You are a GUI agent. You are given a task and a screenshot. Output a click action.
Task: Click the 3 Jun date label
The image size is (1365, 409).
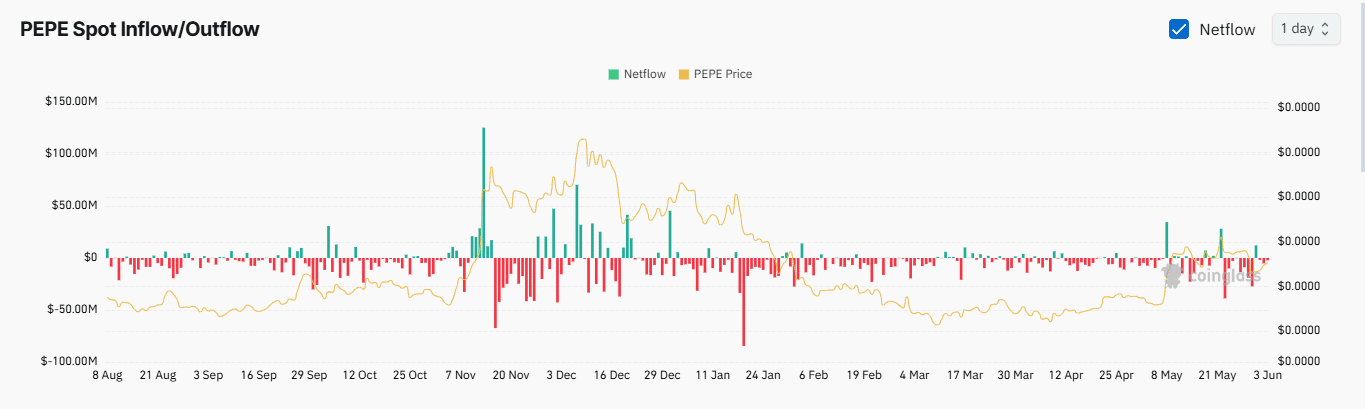tap(1266, 376)
